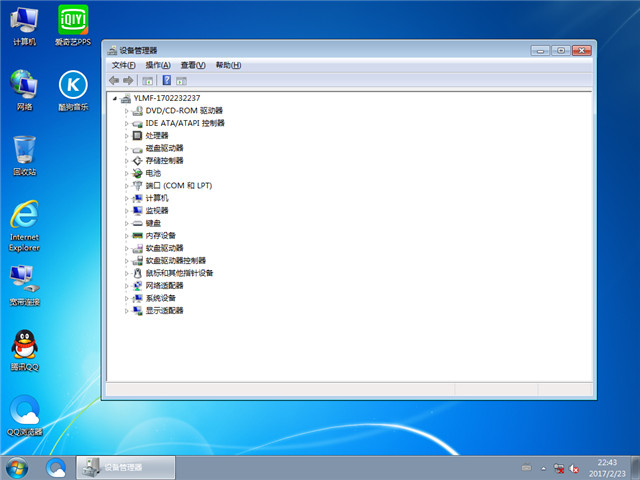The width and height of the screenshot is (640, 480).
Task: Select the 电池 battery icon
Action: pos(138,173)
